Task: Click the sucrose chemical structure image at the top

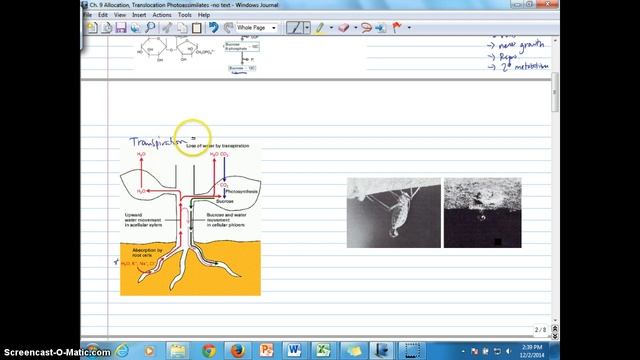Action: pos(176,51)
